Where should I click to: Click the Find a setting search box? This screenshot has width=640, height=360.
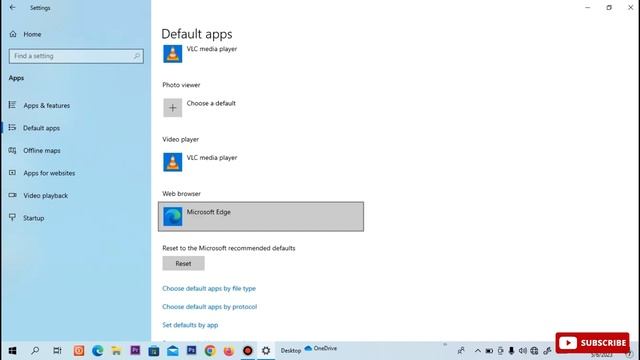pos(76,56)
